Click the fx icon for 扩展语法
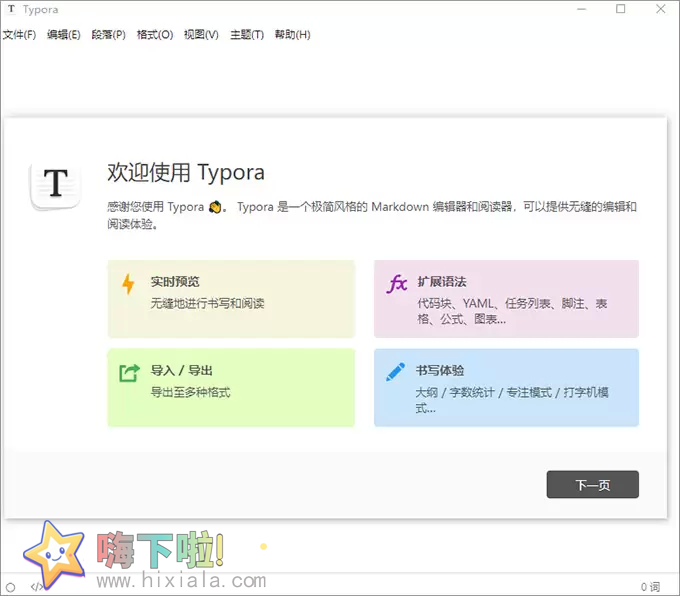Screen dimensions: 680x596 point(397,284)
